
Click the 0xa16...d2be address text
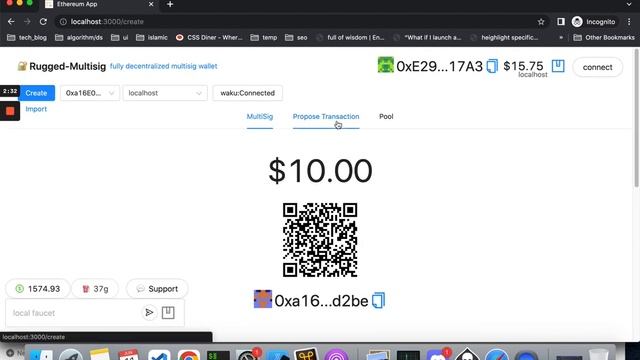(x=321, y=301)
